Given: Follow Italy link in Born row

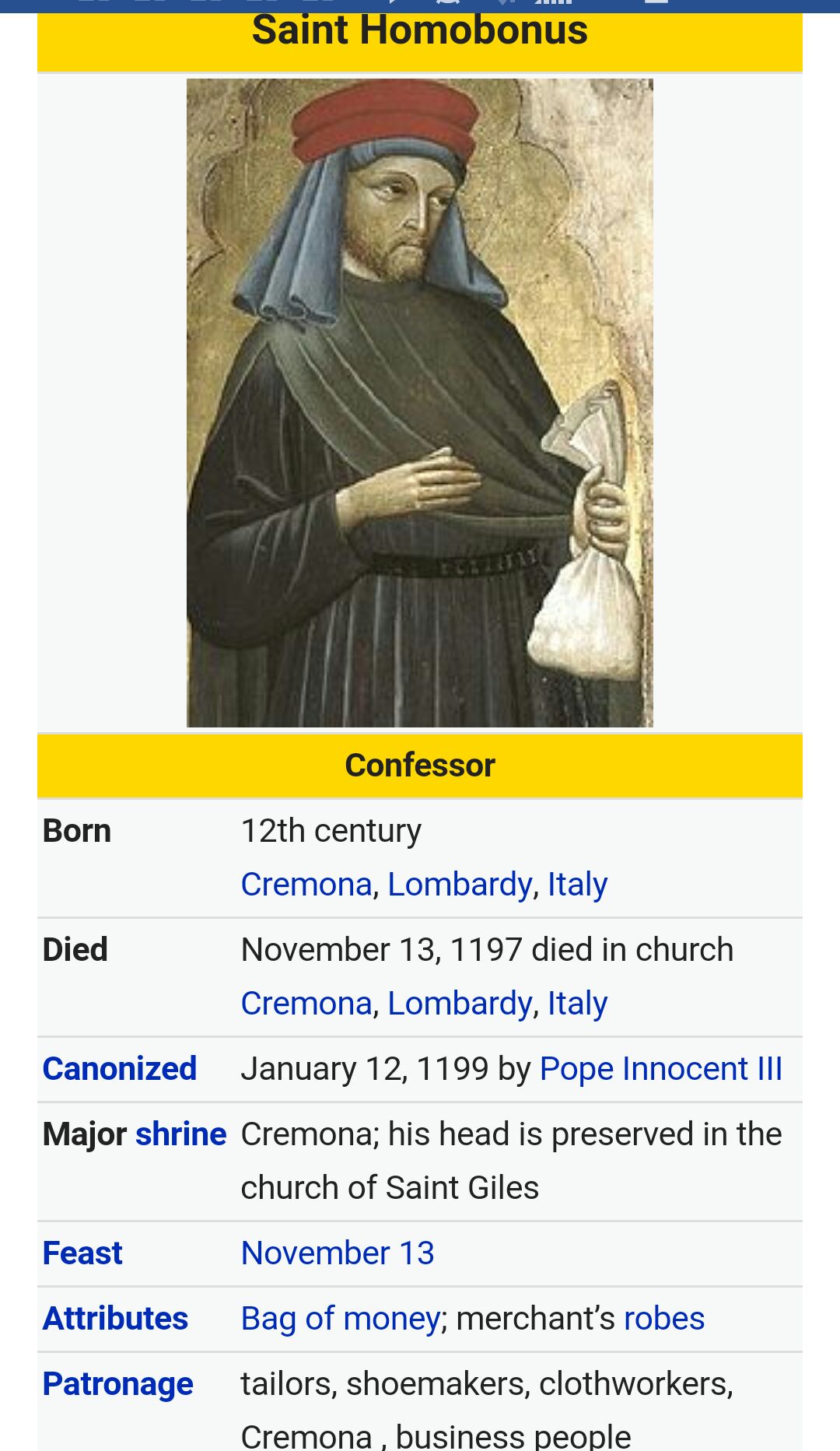Looking at the screenshot, I should (x=577, y=885).
